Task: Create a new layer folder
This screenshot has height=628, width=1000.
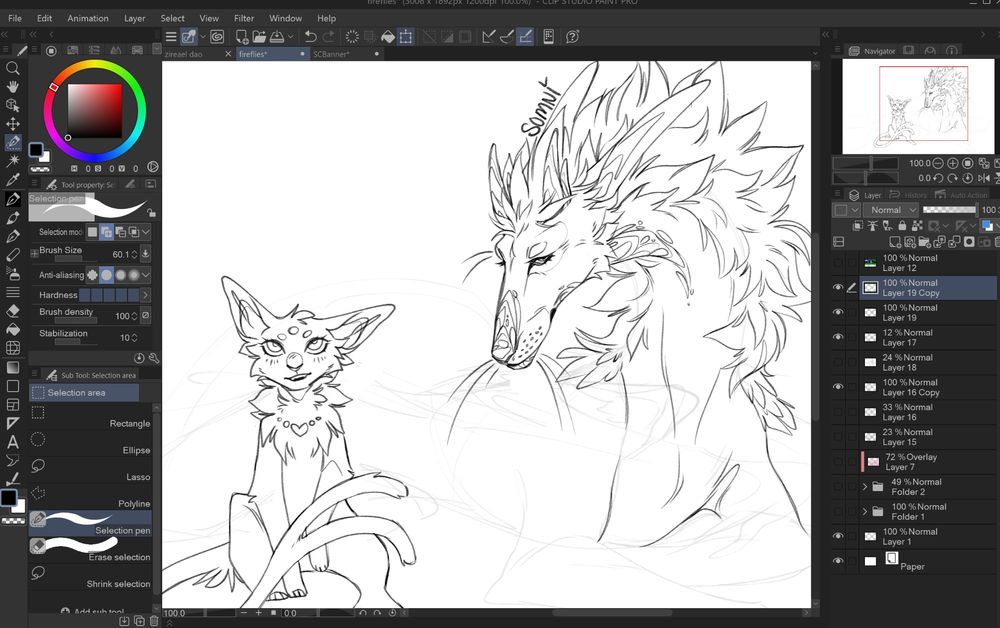Action: tap(924, 242)
